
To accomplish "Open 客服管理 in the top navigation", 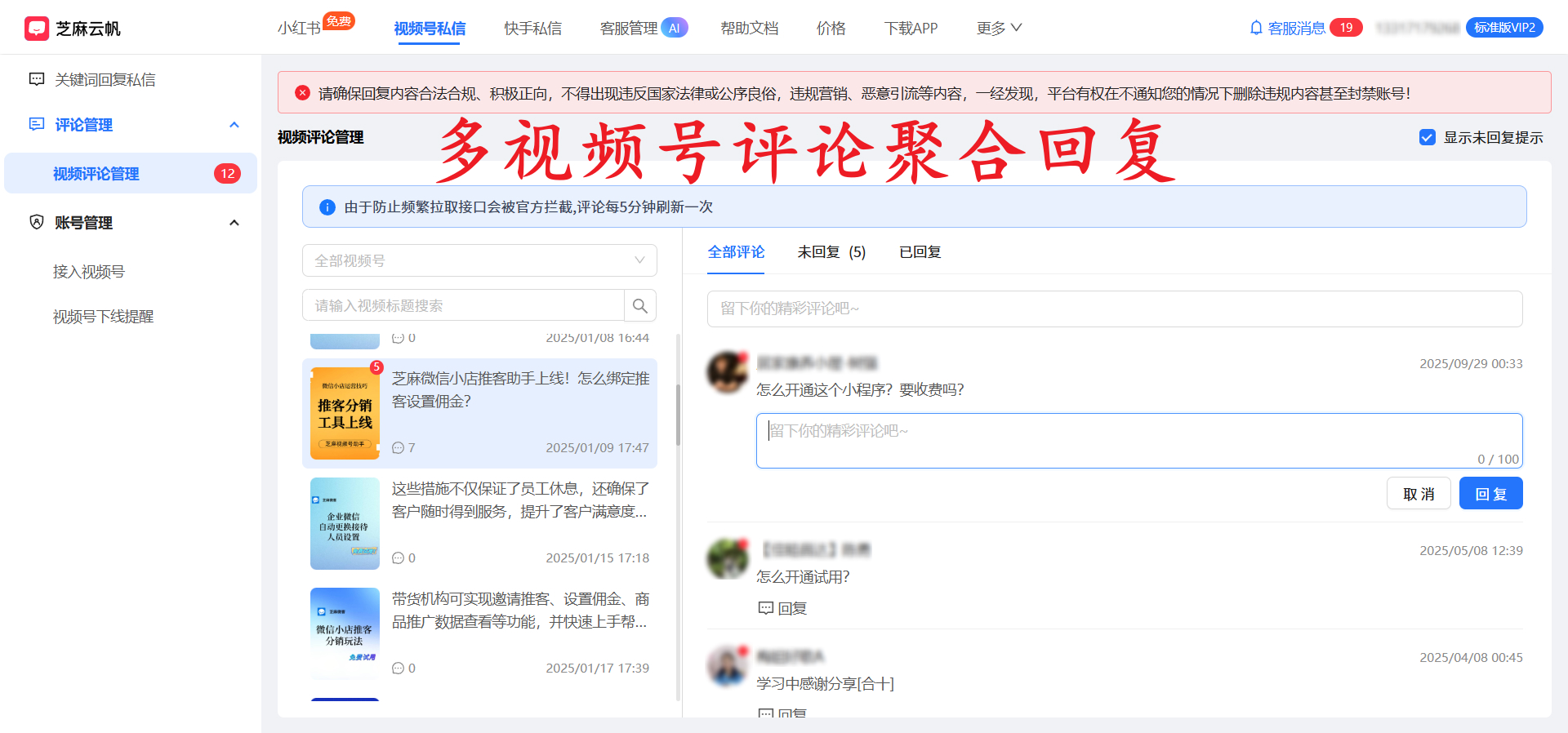I will [629, 29].
